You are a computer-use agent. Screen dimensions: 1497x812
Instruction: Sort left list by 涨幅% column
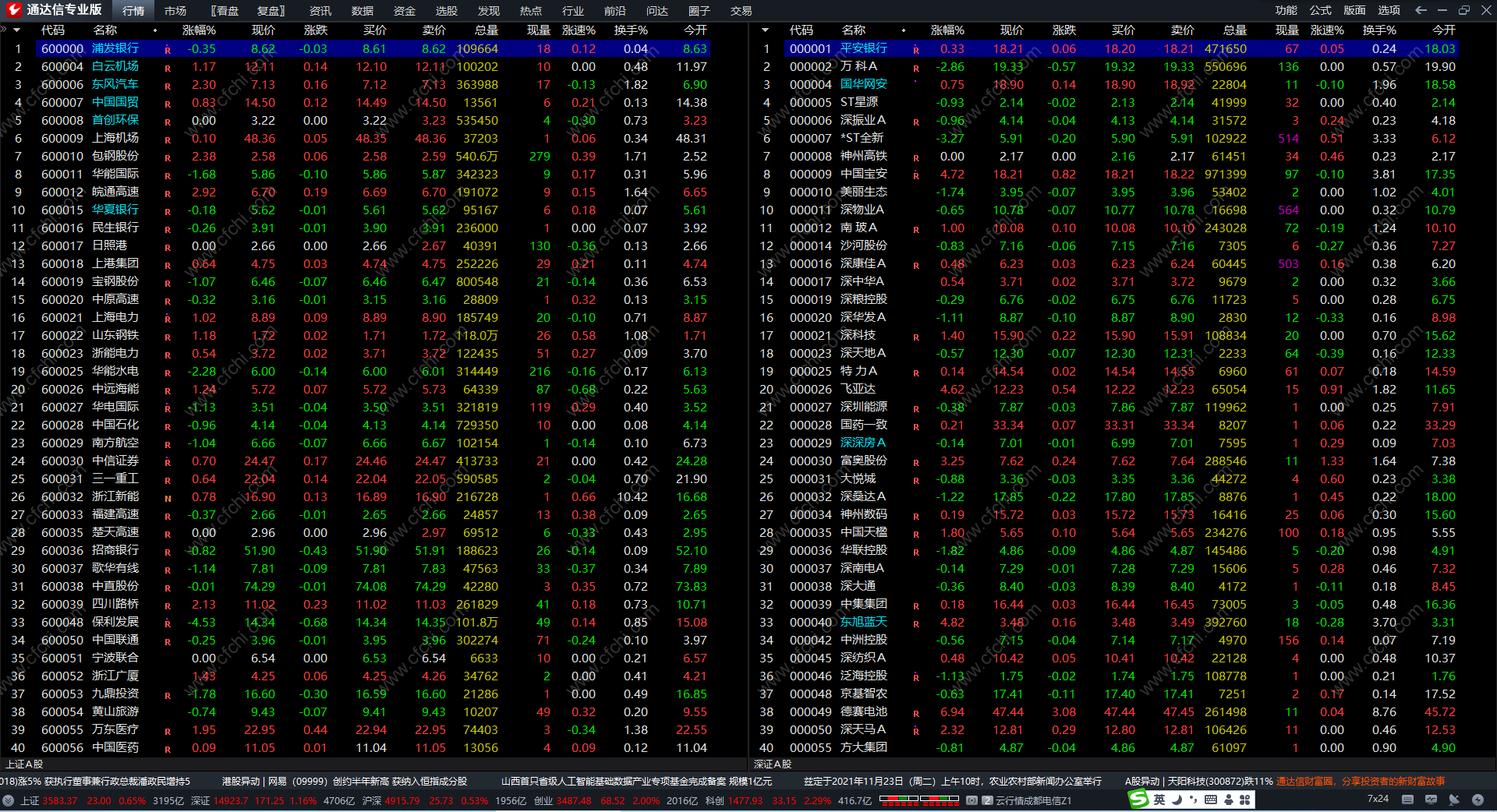(199, 30)
